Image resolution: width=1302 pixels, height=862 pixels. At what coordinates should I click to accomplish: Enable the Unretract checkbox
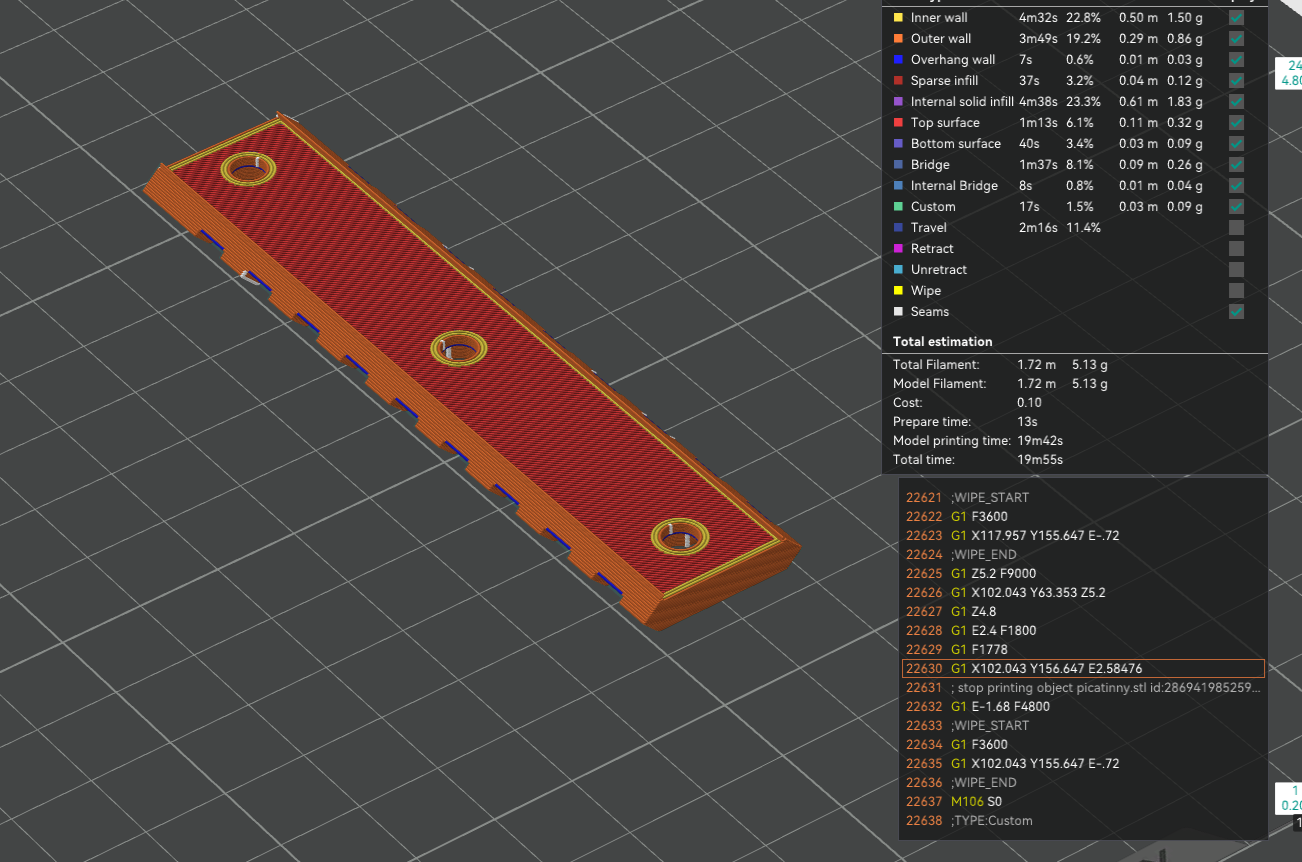(x=1237, y=270)
